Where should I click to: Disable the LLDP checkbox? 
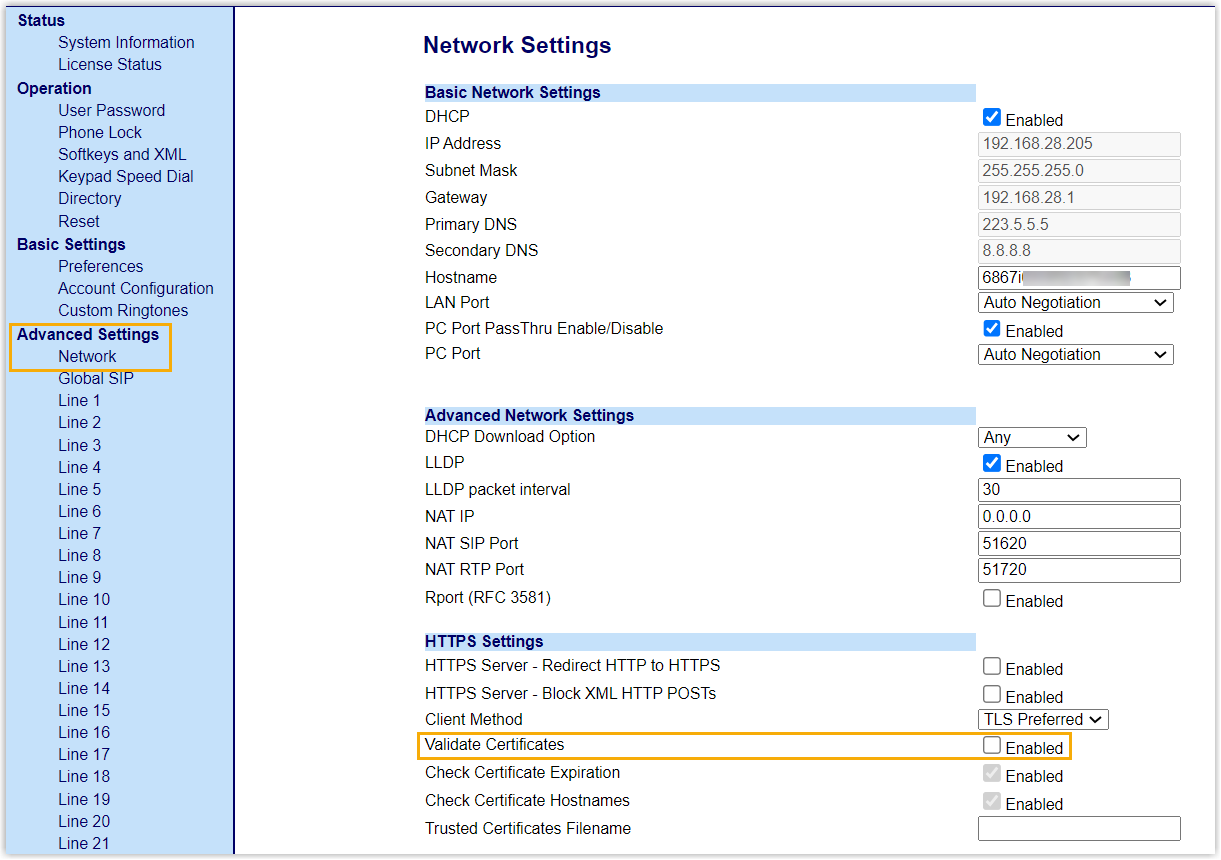(992, 464)
